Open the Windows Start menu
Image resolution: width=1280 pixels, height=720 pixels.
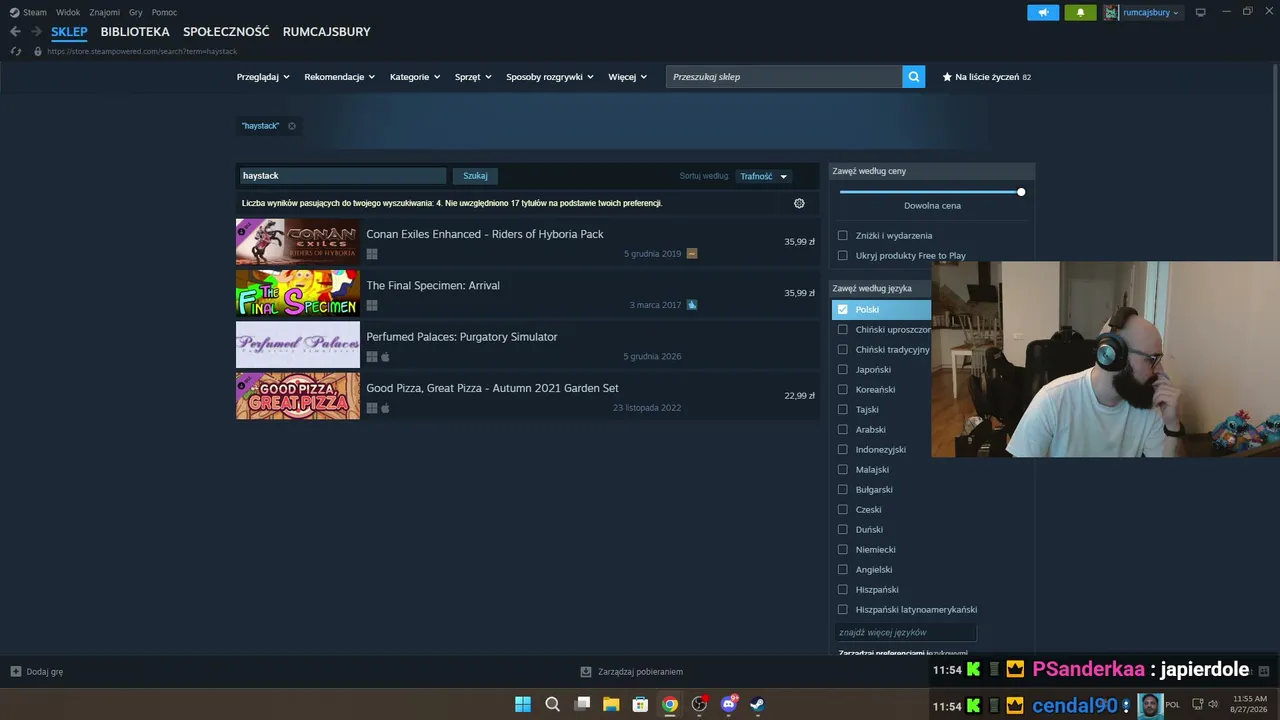[x=523, y=704]
